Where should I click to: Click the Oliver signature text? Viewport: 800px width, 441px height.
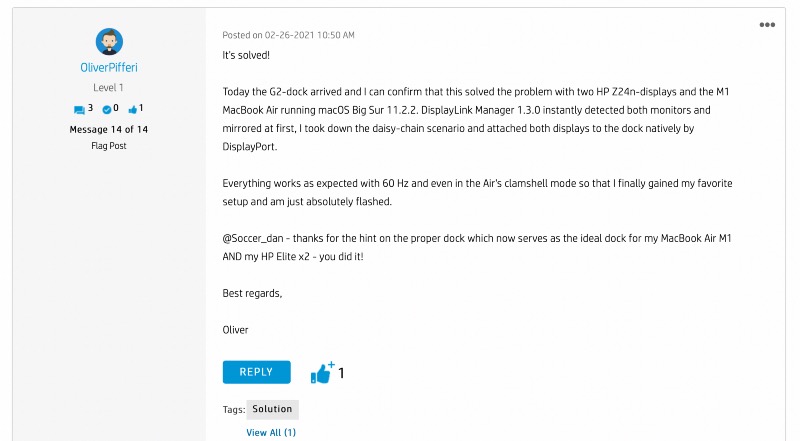(x=235, y=329)
